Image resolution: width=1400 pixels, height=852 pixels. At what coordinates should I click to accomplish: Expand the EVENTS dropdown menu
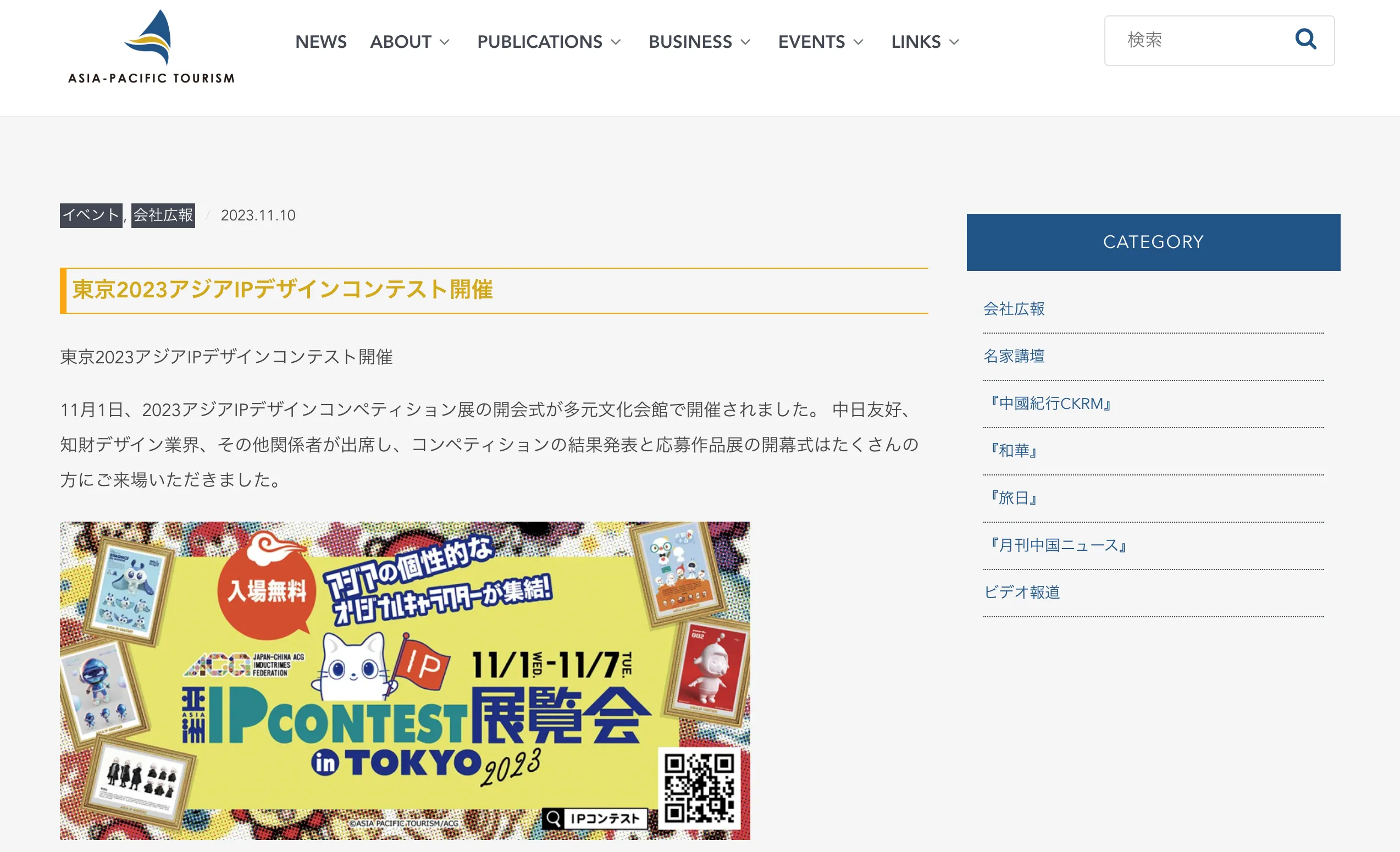click(821, 41)
